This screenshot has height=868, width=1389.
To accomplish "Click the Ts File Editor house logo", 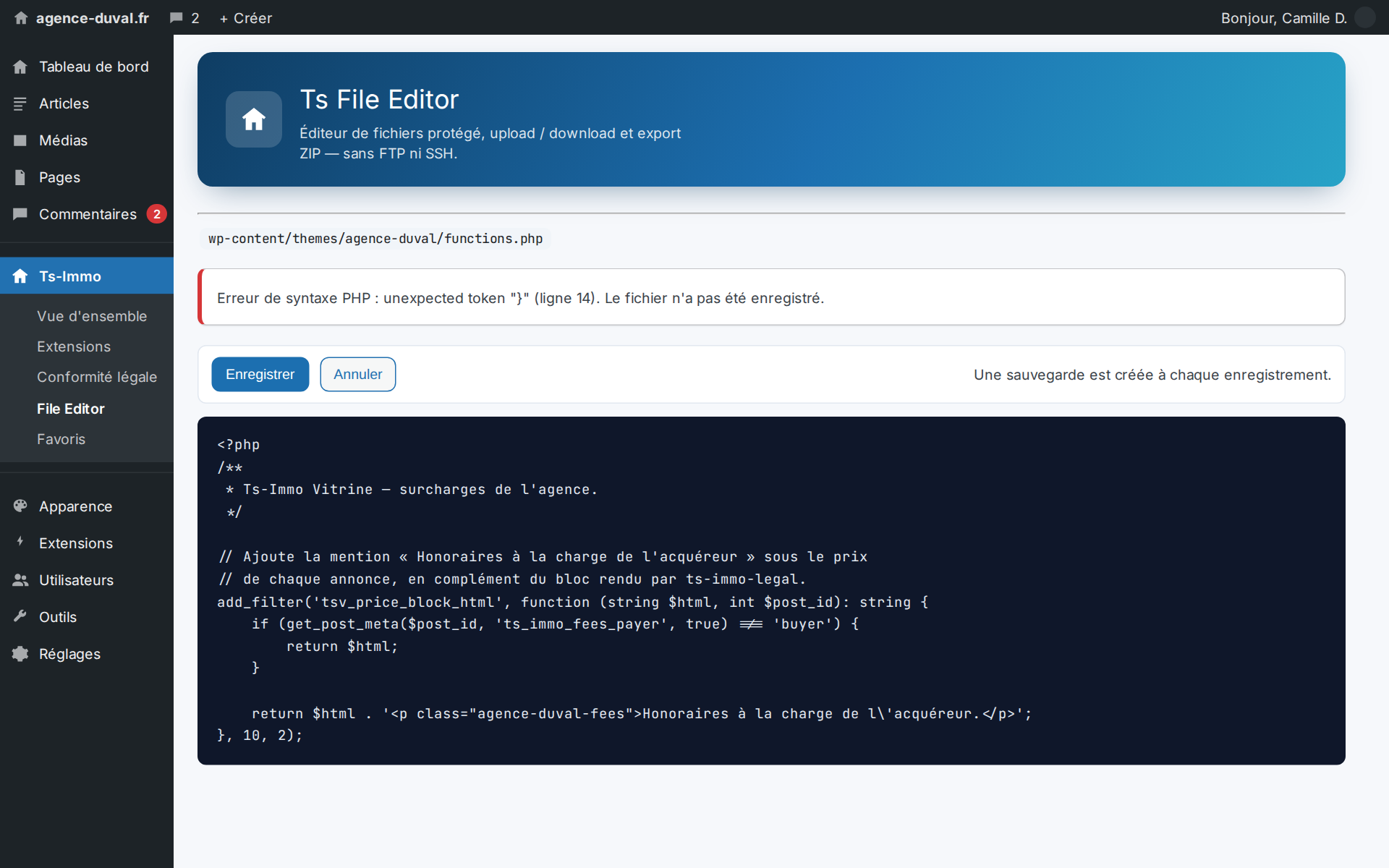I will (x=254, y=119).
